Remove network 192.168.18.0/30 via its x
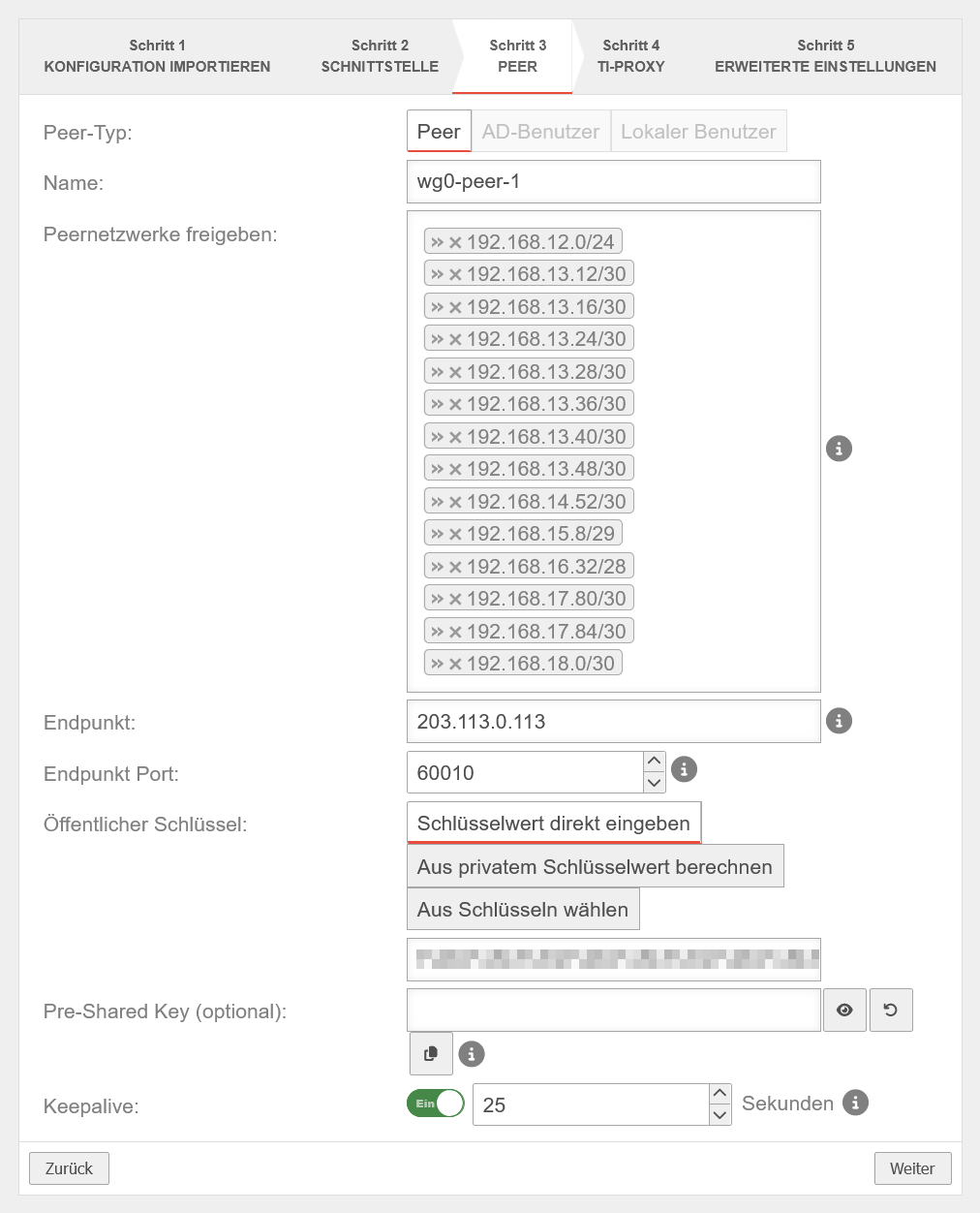 [455, 664]
